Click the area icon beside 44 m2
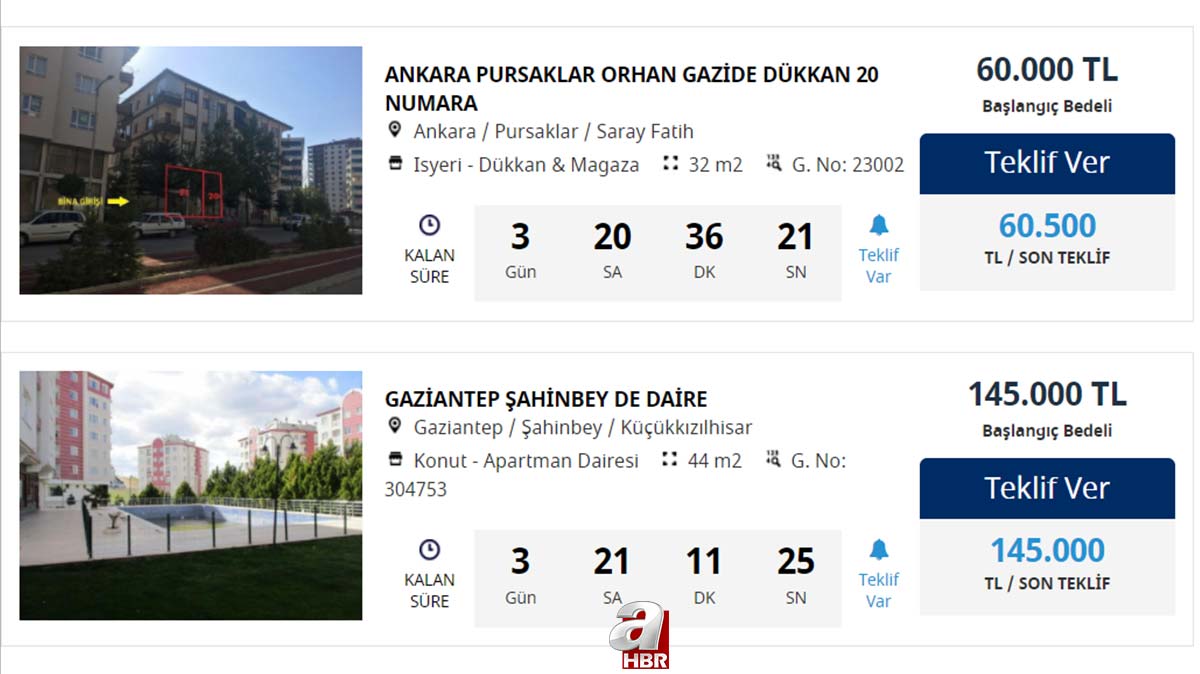This screenshot has width=1200, height=674. click(x=670, y=460)
